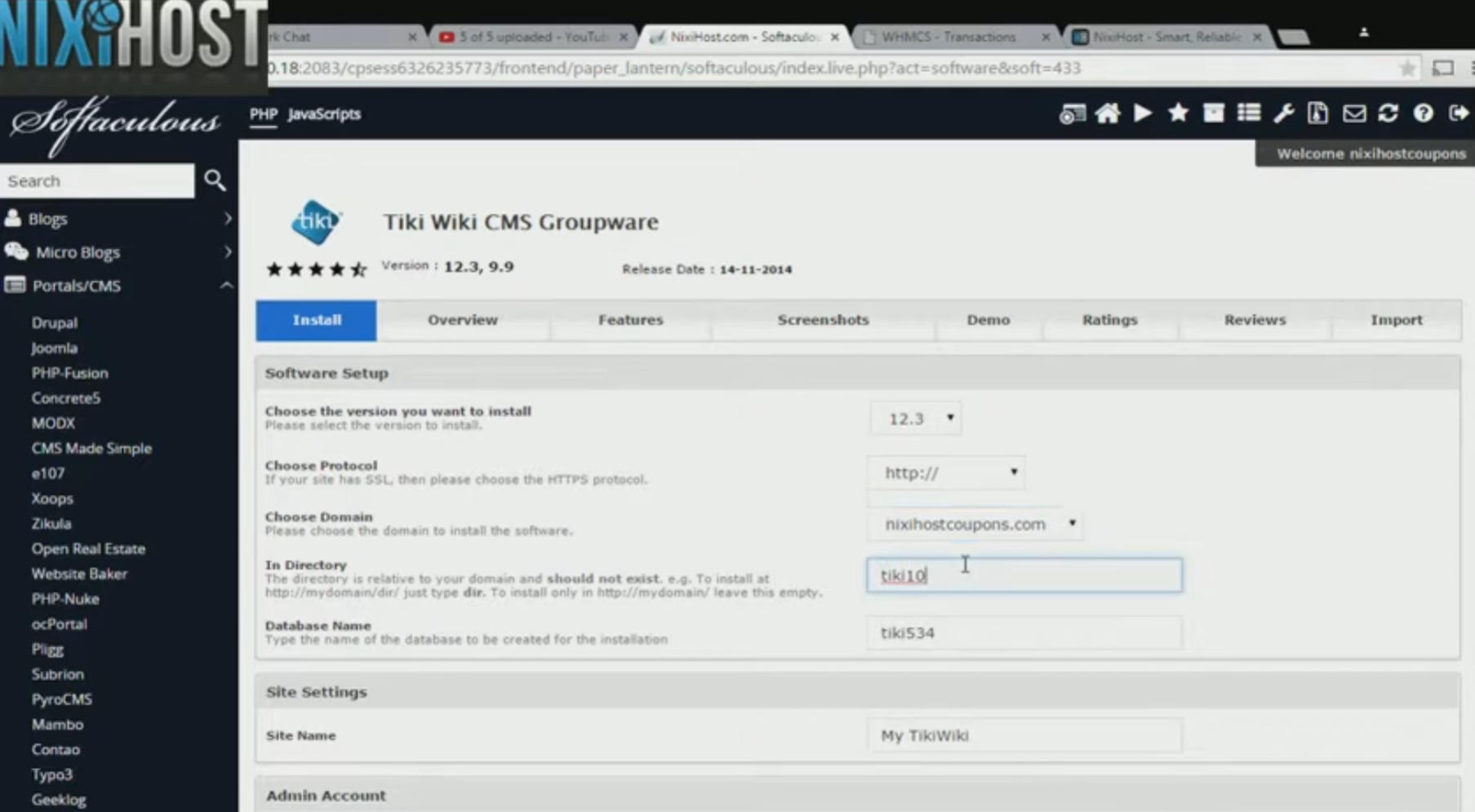Select Drupal from Portals/CMS list
The width and height of the screenshot is (1475, 812).
click(x=55, y=322)
